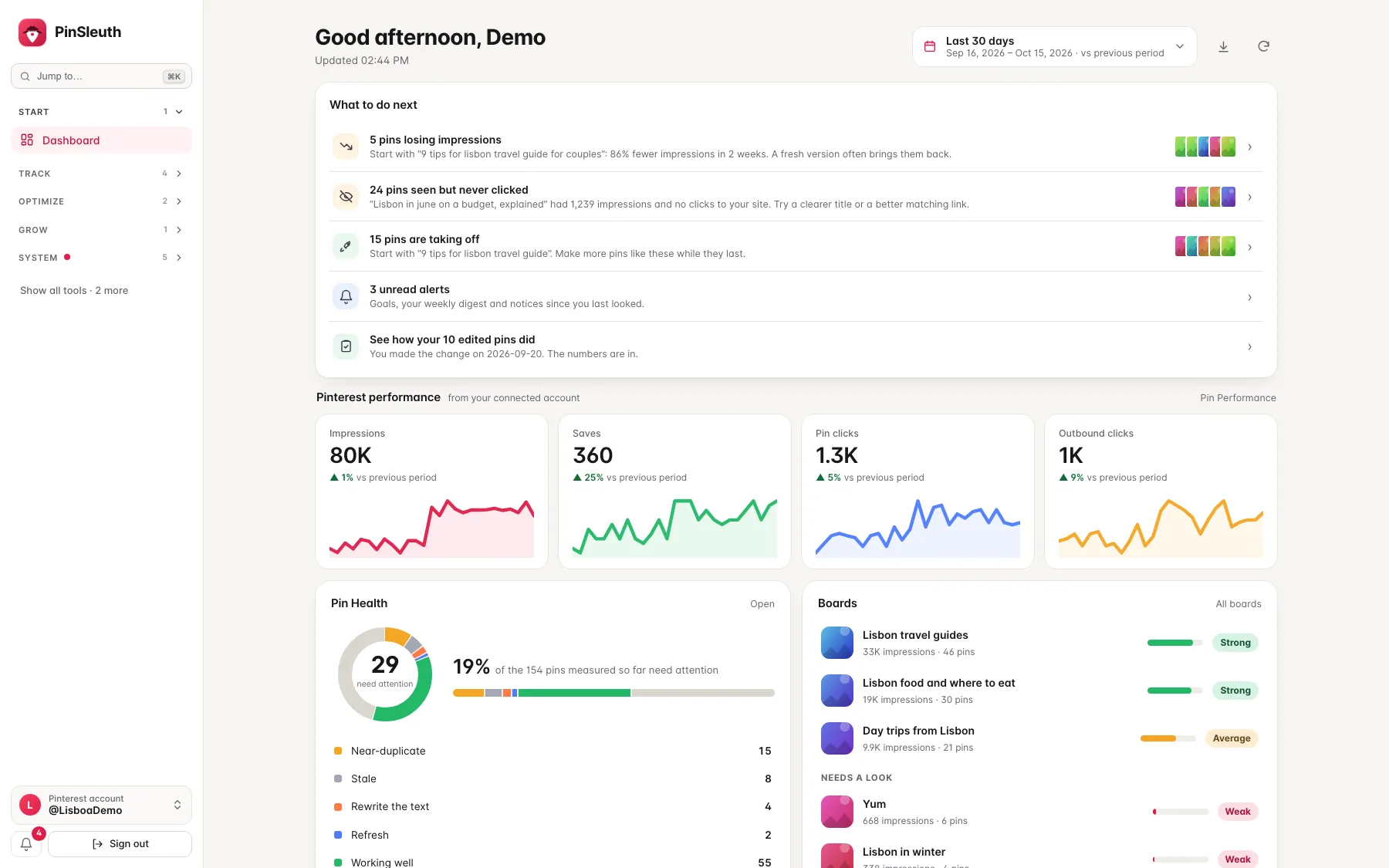
Task: Click the Lisbon in winter board icon
Action: 837,856
